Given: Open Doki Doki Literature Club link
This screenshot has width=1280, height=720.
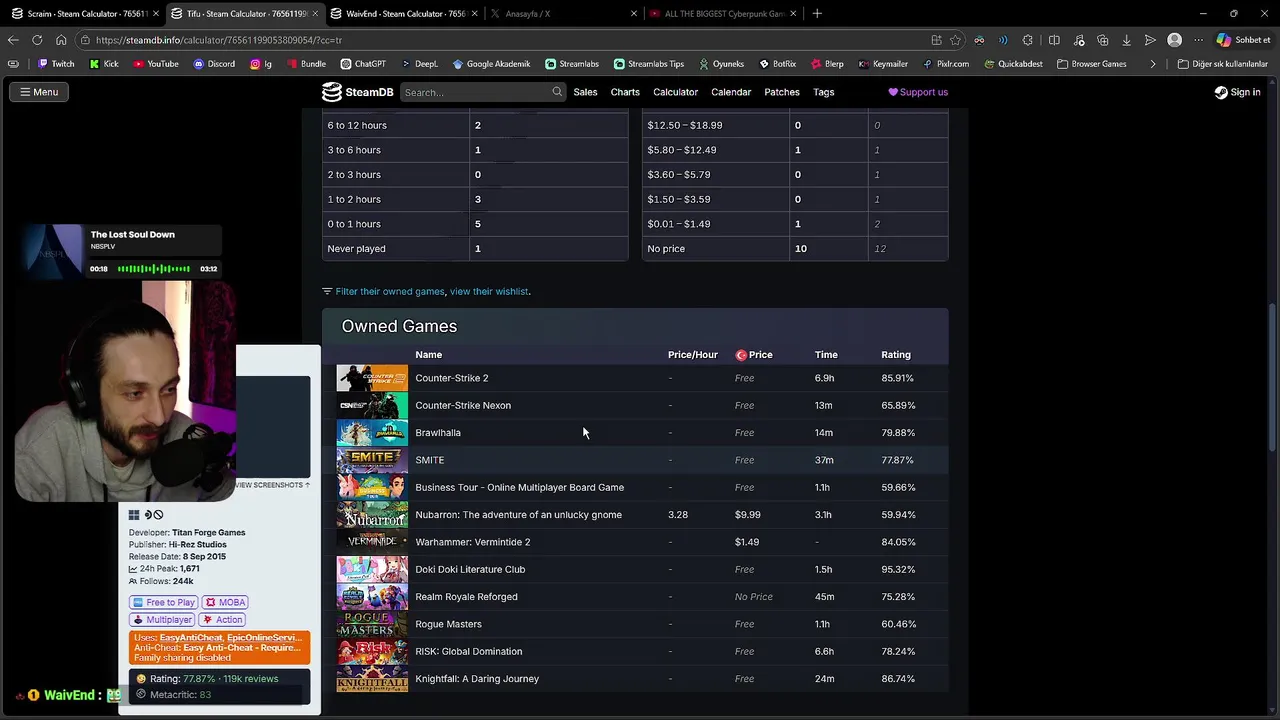Looking at the screenshot, I should (470, 569).
